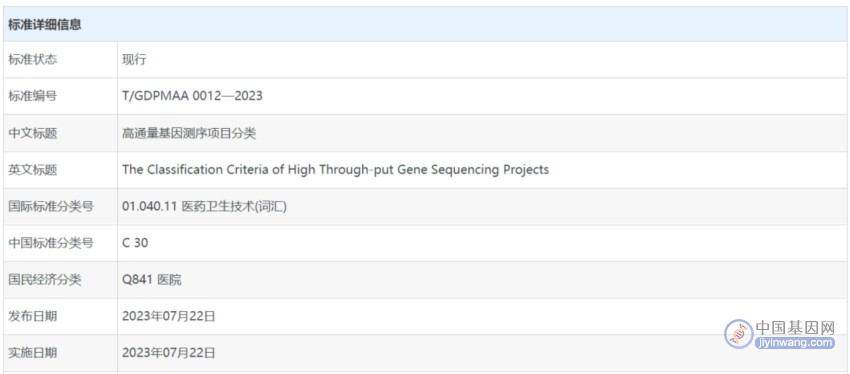Viewport: 850px width, 374px height.
Task: Select the 现行 status value
Action: coord(134,60)
